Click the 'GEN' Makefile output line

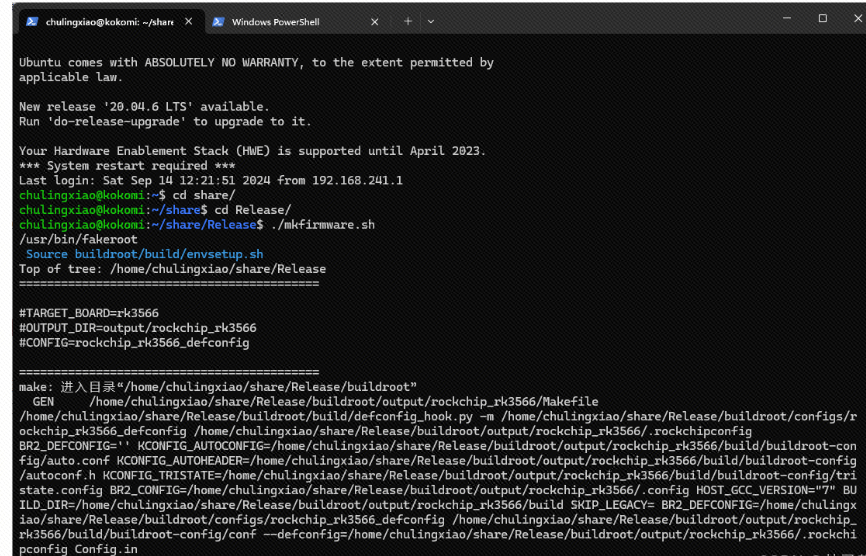[315, 402]
